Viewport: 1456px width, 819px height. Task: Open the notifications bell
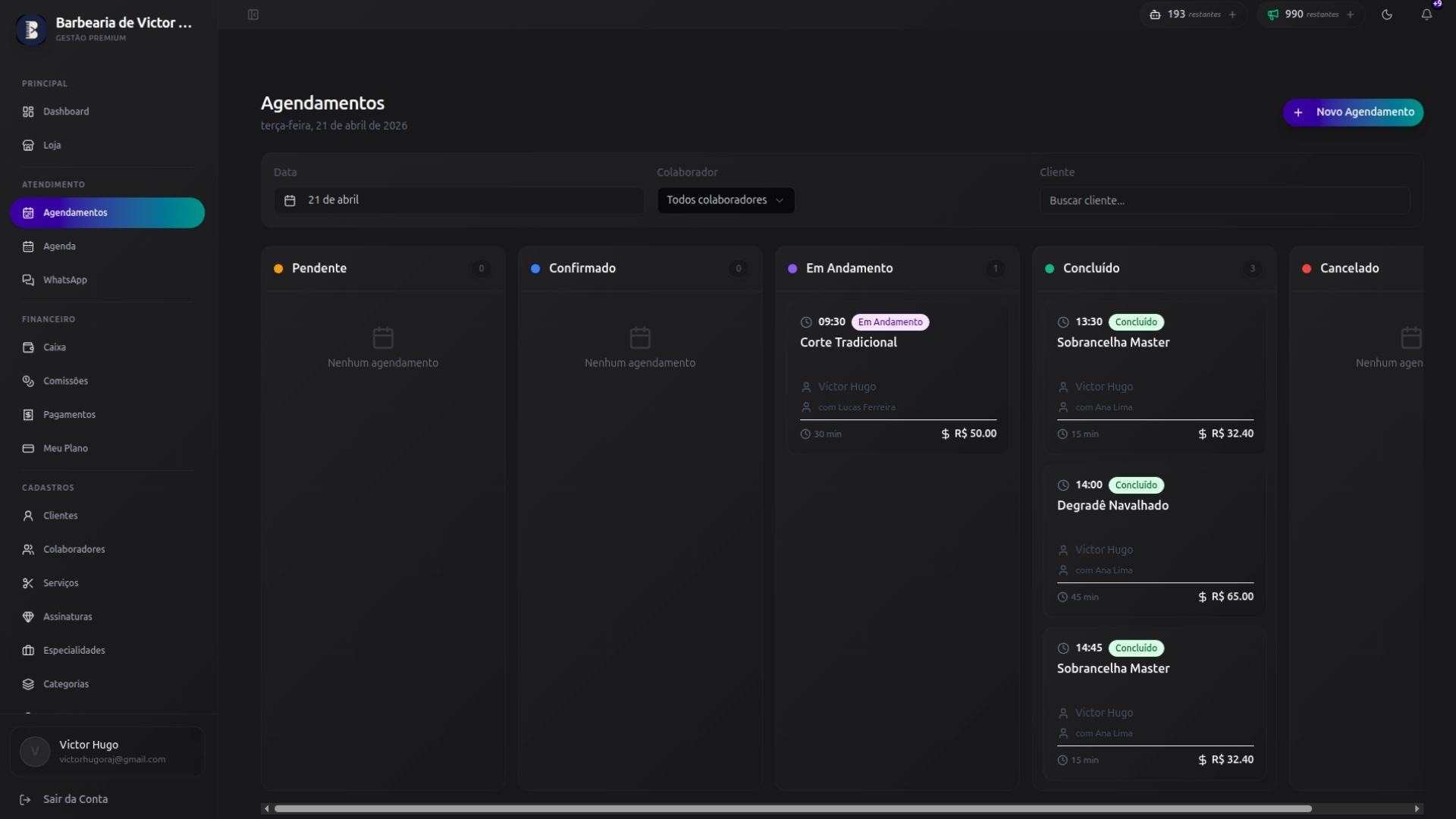pyautogui.click(x=1426, y=14)
